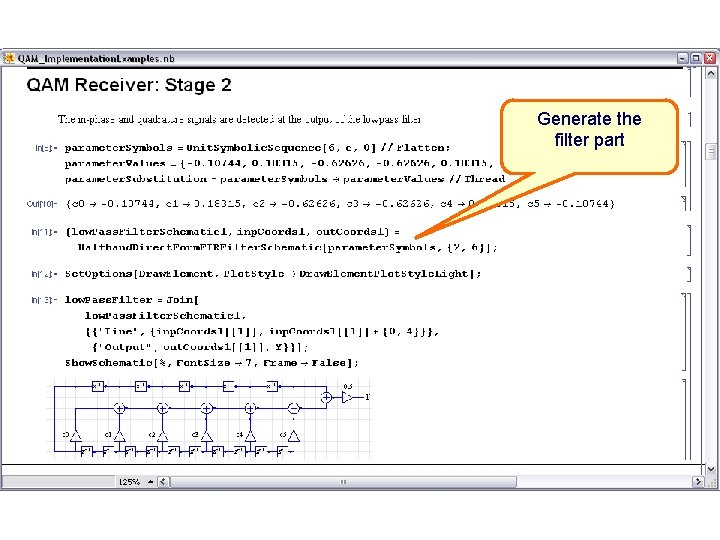
Task: Click the parameterValues input line
Action: click(x=279, y=163)
